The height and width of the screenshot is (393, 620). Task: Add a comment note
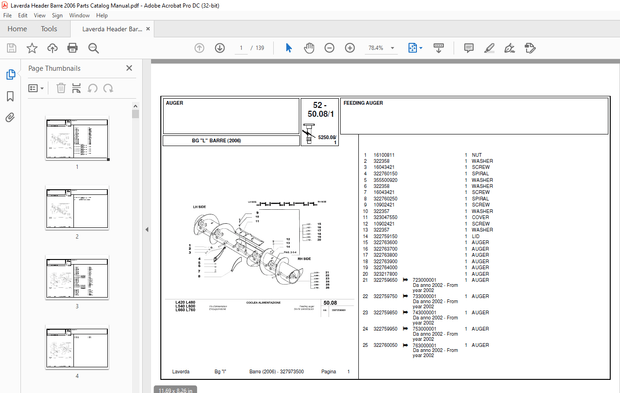469,48
